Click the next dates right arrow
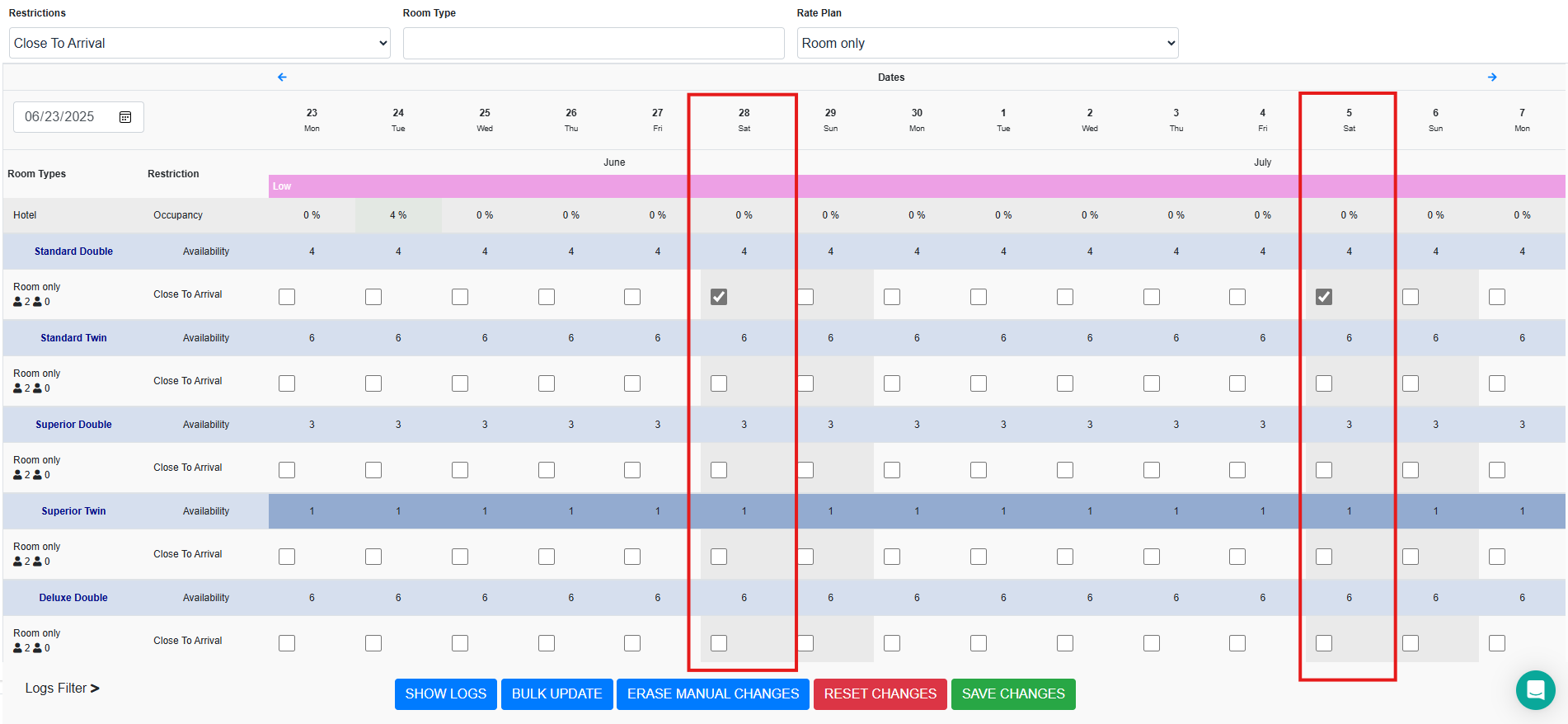 pyautogui.click(x=1492, y=77)
